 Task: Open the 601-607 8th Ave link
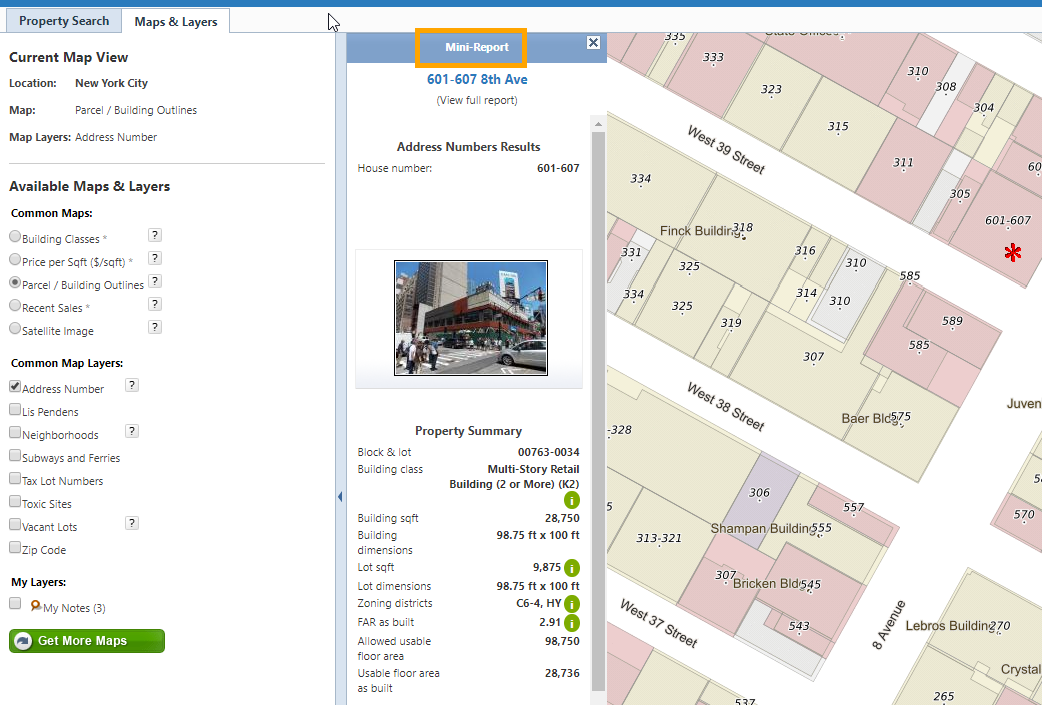pyautogui.click(x=477, y=79)
